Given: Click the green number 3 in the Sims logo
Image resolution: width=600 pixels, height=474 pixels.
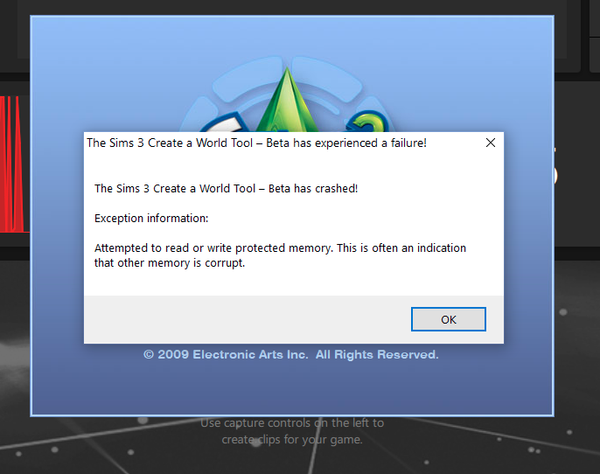Looking at the screenshot, I should 367,121.
